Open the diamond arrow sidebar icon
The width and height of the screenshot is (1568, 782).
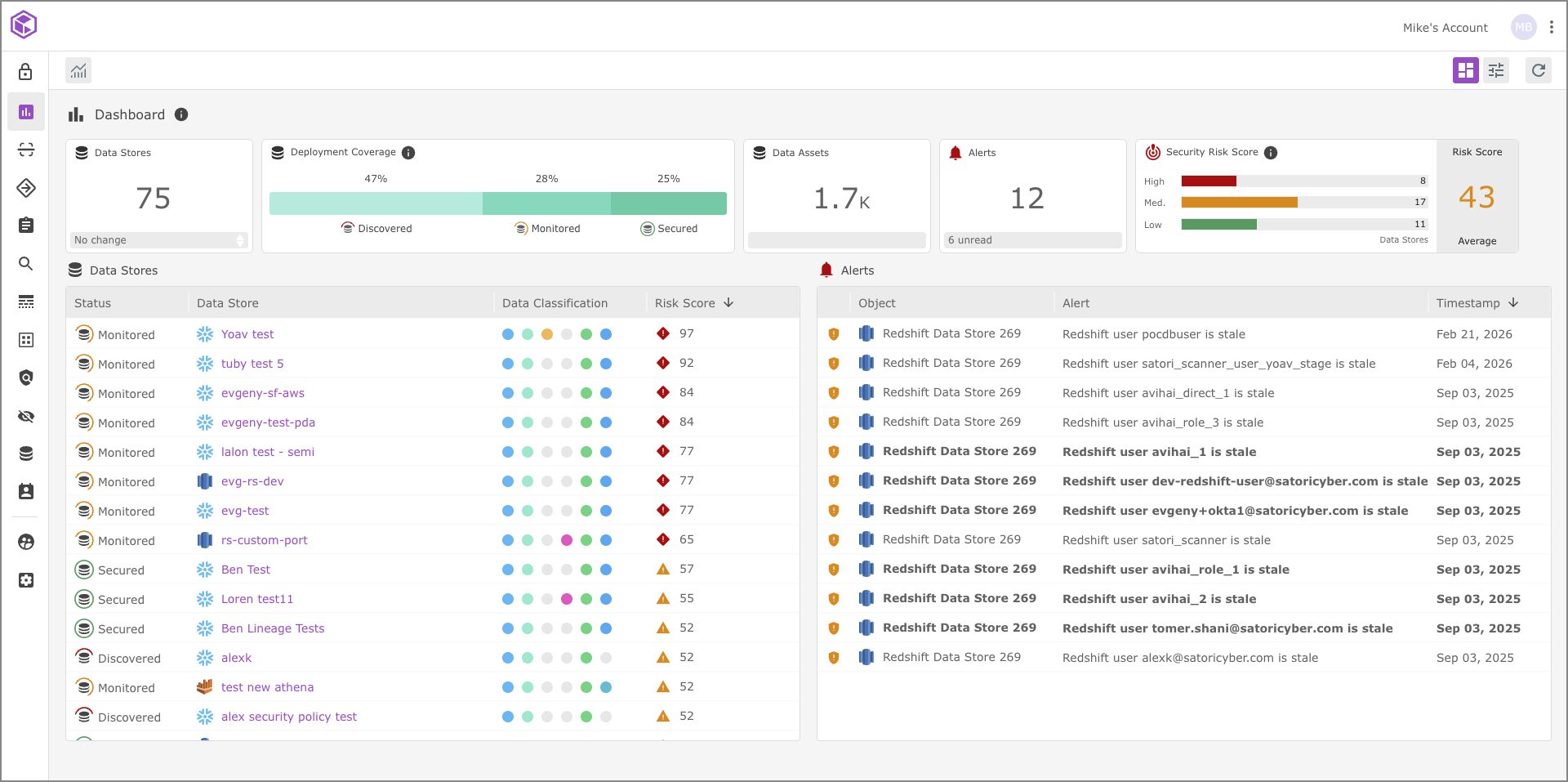click(26, 188)
